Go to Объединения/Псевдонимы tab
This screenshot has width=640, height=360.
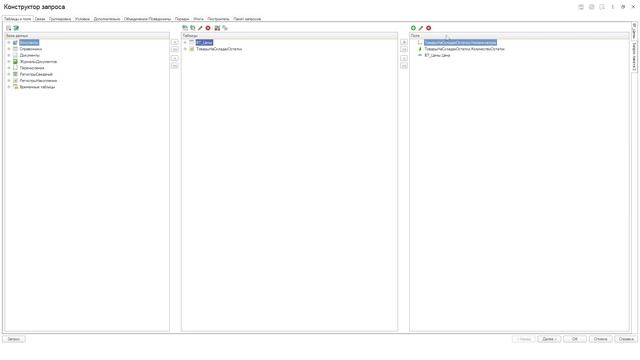[147, 19]
